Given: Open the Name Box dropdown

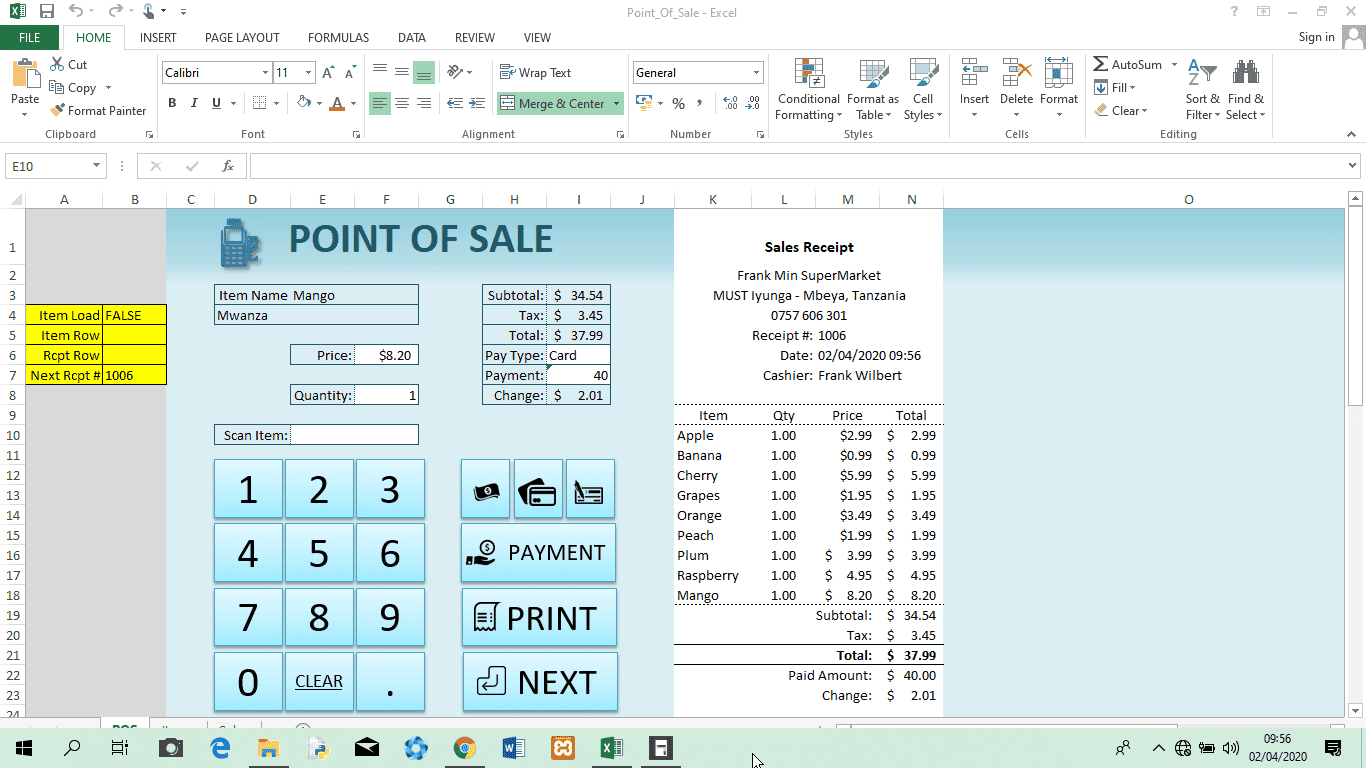Looking at the screenshot, I should [x=97, y=166].
